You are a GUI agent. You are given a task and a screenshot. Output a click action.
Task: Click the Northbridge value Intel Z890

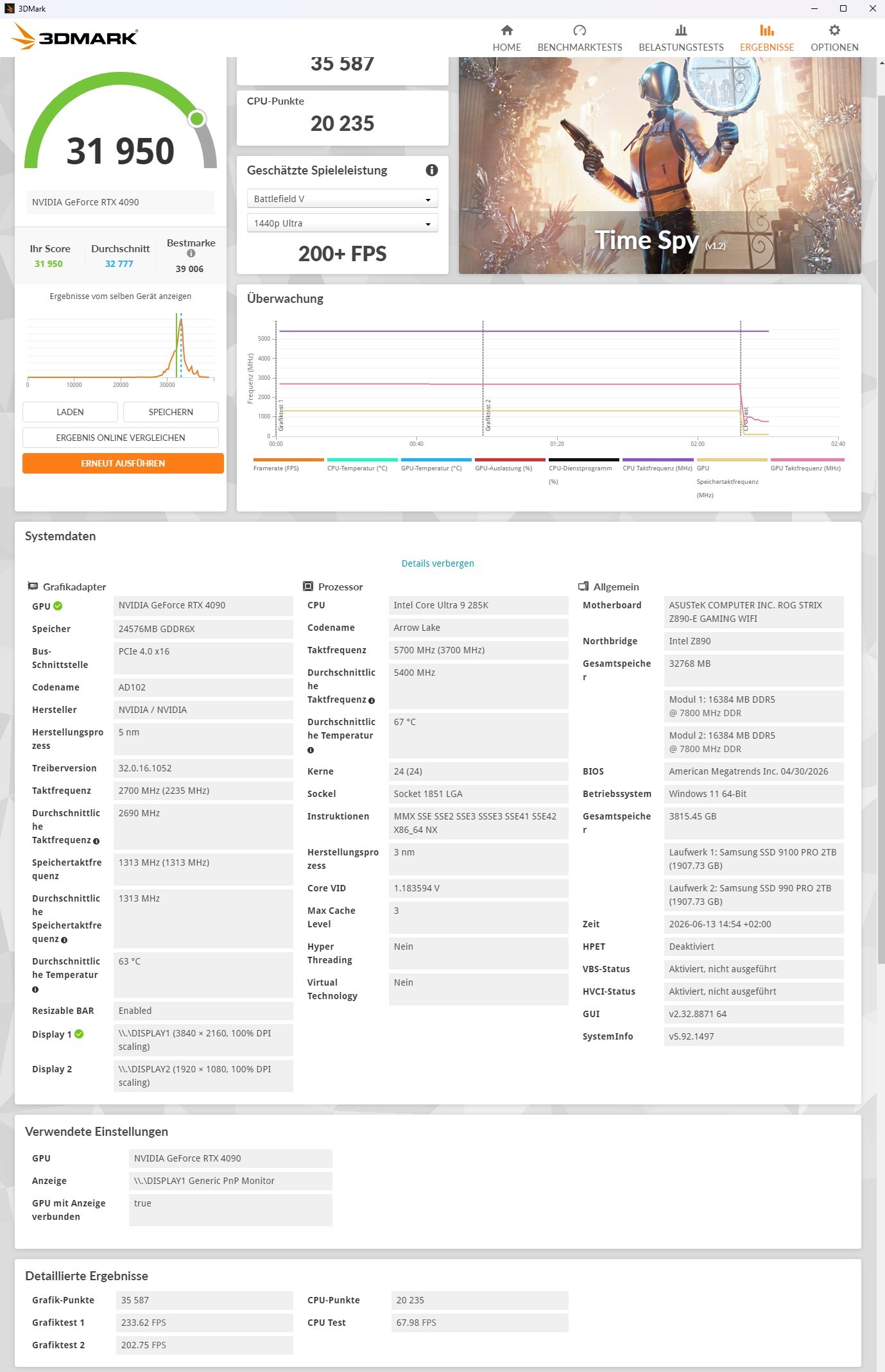pyautogui.click(x=754, y=641)
